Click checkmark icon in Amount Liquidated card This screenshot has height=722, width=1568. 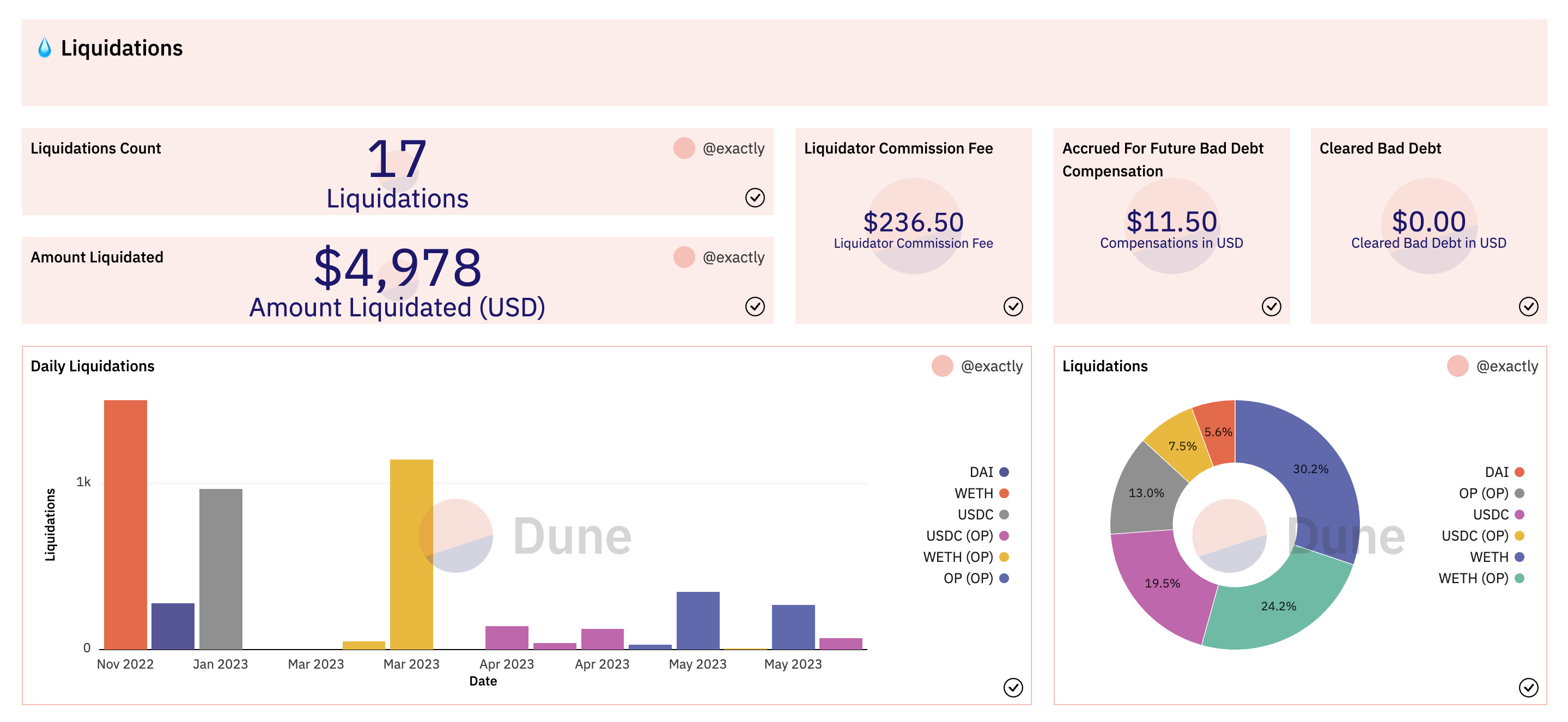click(755, 307)
